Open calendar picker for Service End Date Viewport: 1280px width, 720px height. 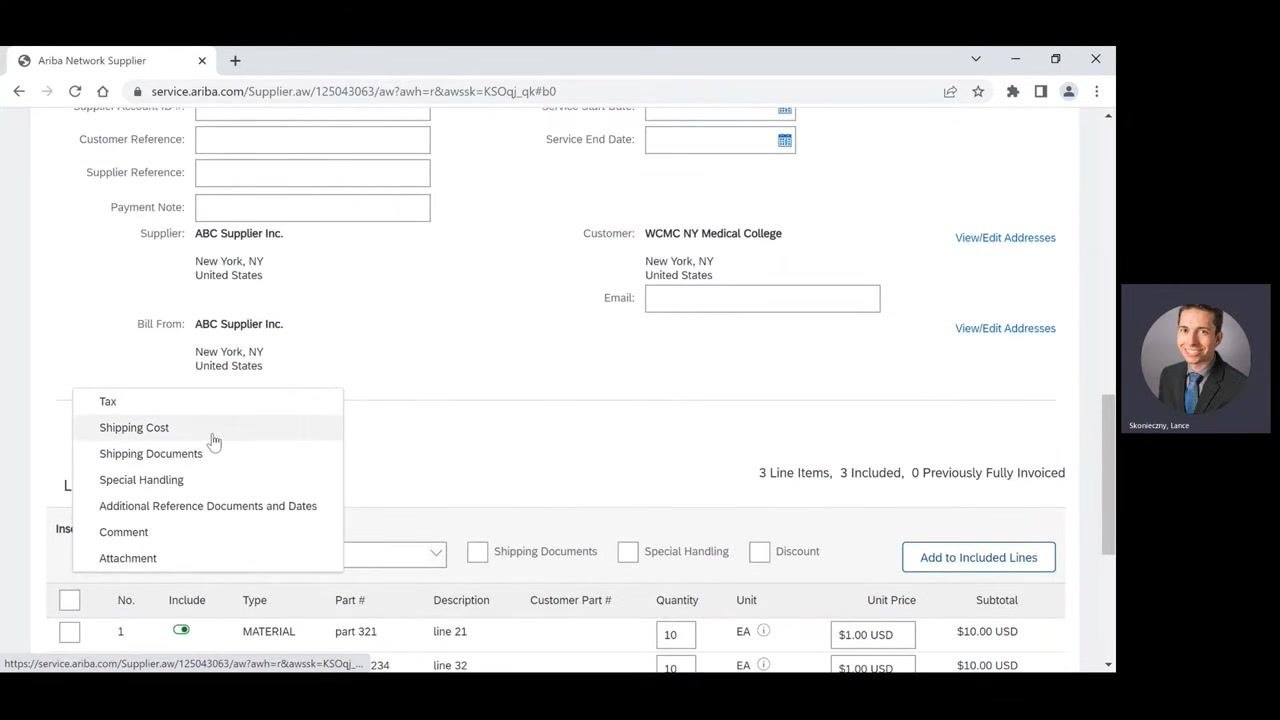[785, 140]
